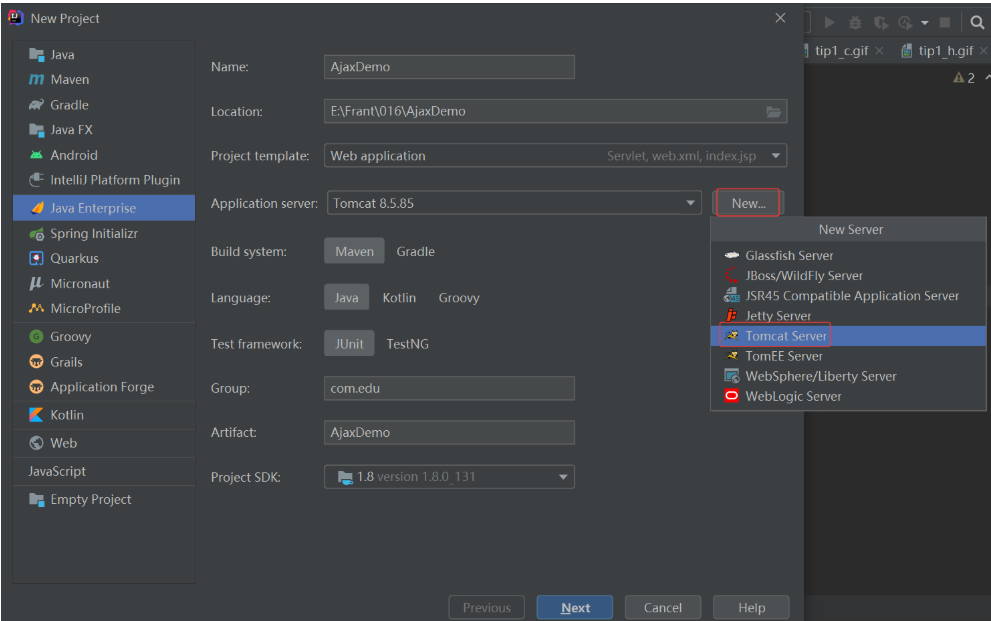
Task: Select Java Enterprise project type
Action: point(104,208)
